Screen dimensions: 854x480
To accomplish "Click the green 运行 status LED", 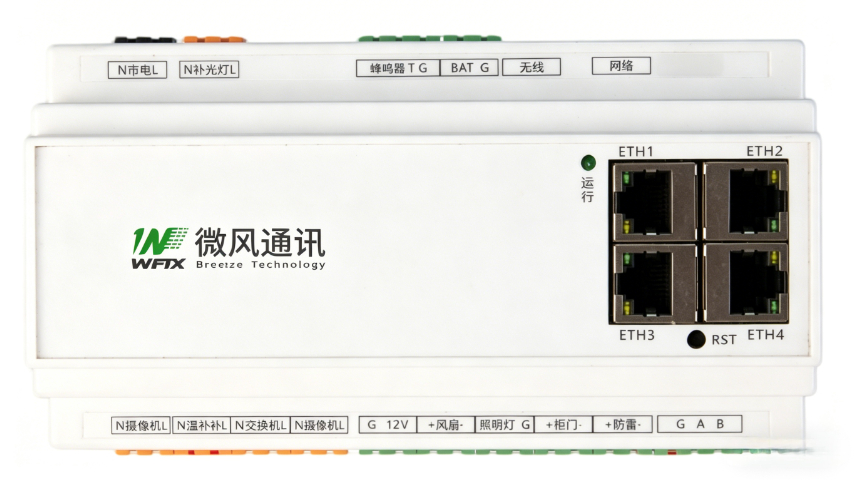I will (588, 162).
